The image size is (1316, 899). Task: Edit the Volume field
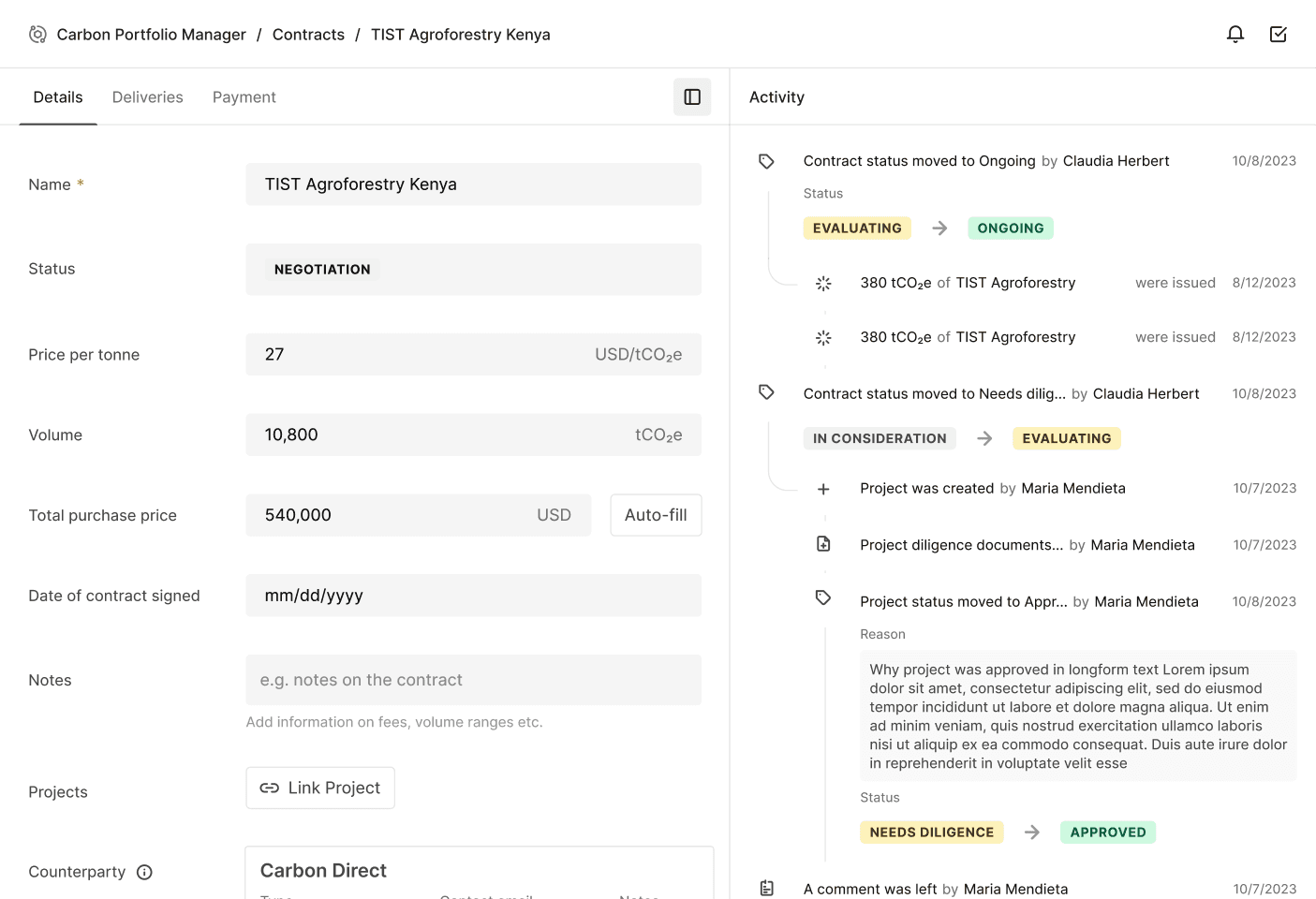(x=474, y=435)
